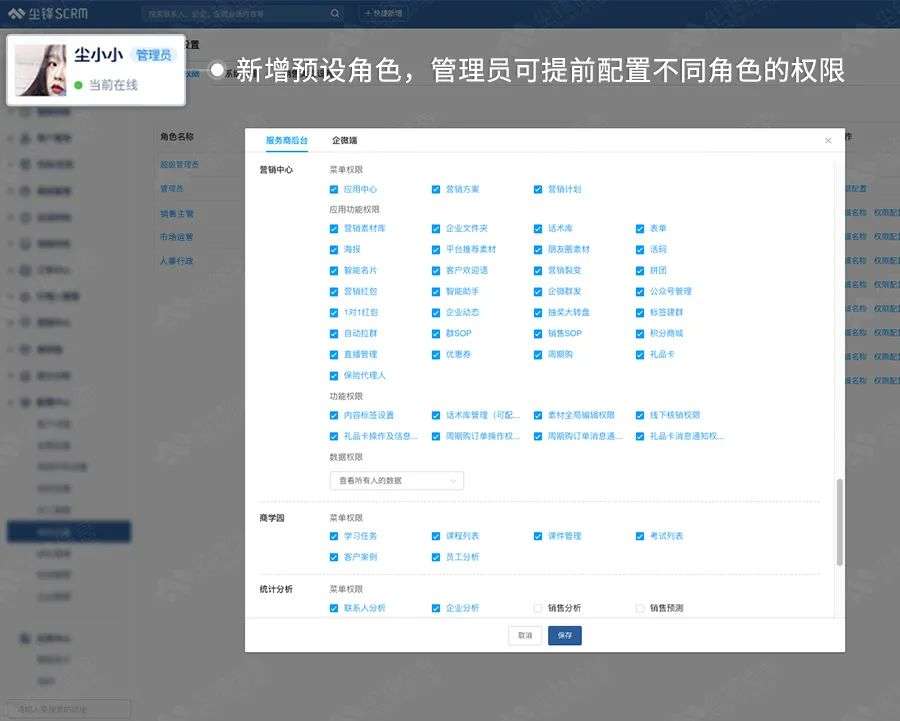The height and width of the screenshot is (721, 900).
Task: Click the search magnifier icon in top bar
Action: pos(335,13)
